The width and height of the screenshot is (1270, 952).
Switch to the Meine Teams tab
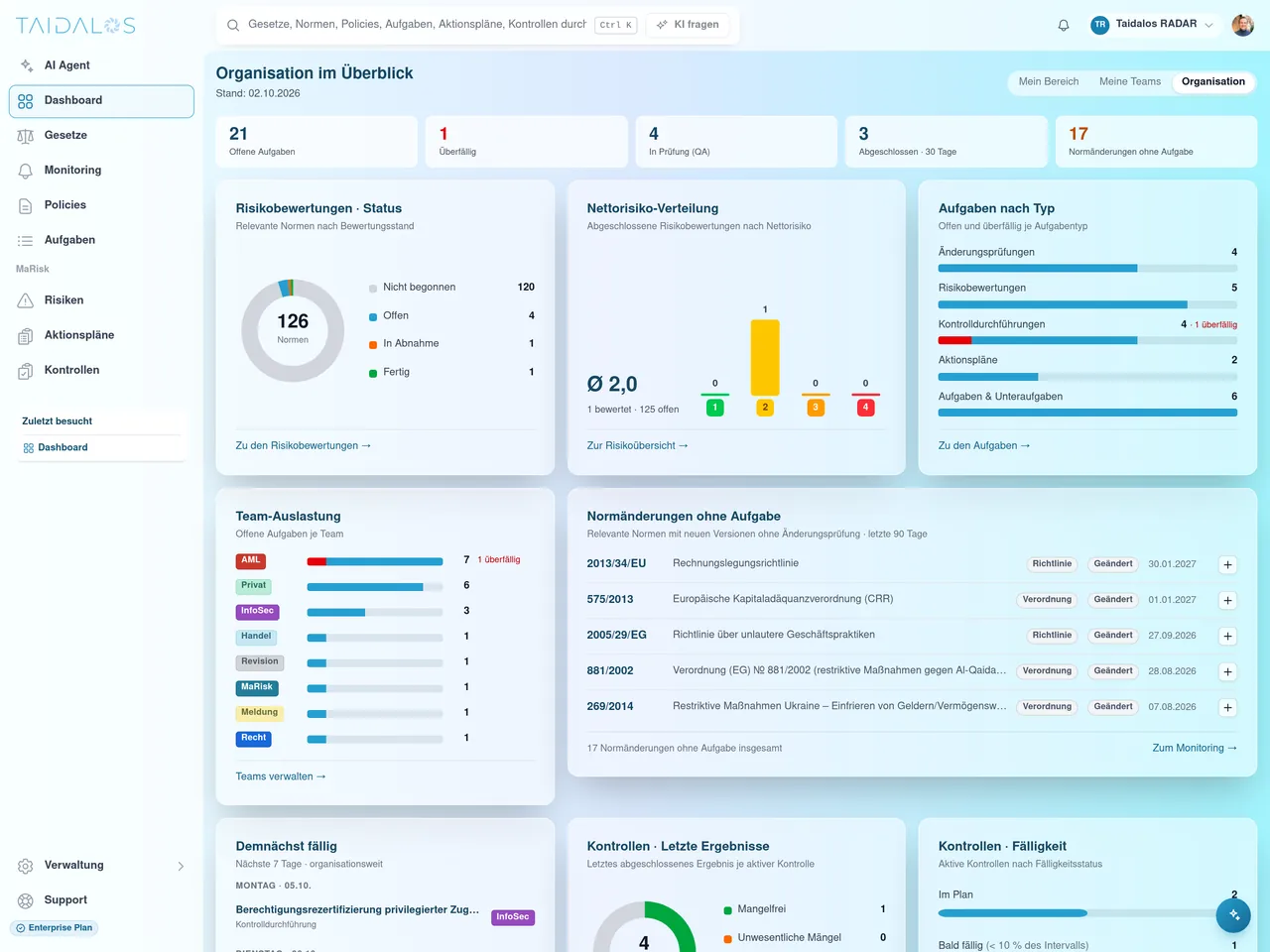1130,82
